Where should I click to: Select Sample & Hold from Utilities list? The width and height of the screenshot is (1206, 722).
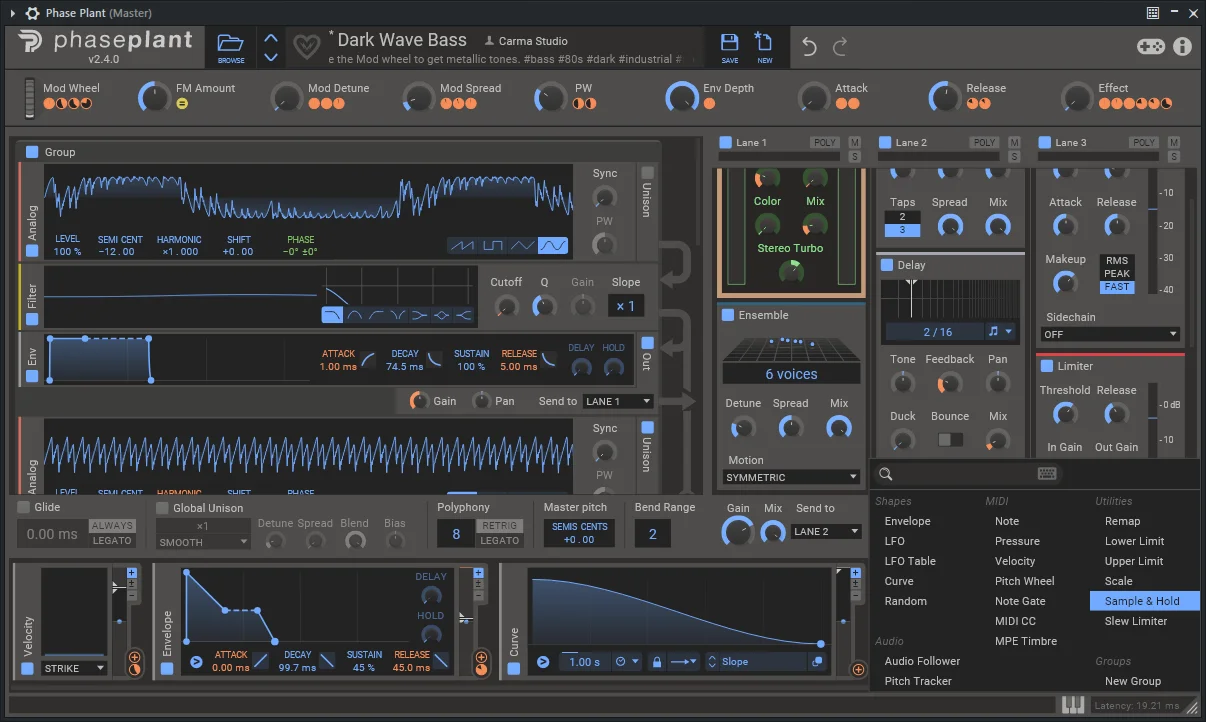coord(1142,601)
